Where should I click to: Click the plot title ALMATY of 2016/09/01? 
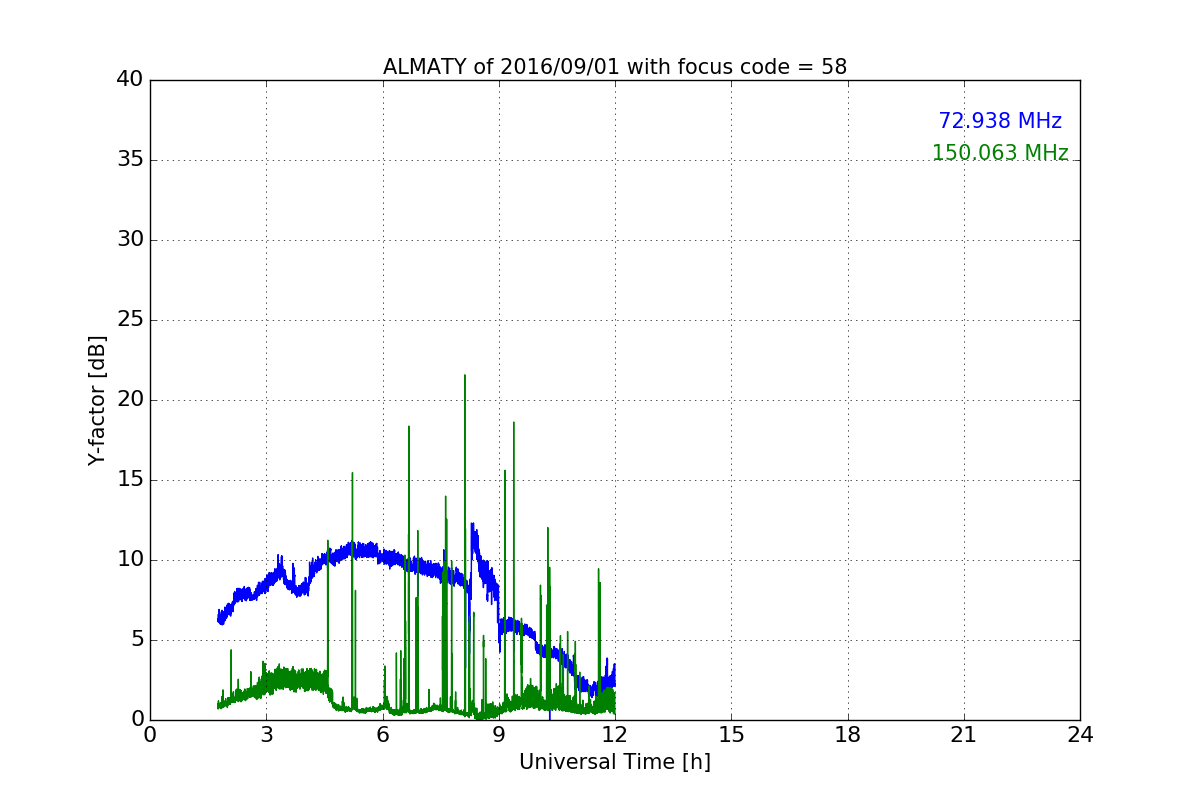coord(615,67)
